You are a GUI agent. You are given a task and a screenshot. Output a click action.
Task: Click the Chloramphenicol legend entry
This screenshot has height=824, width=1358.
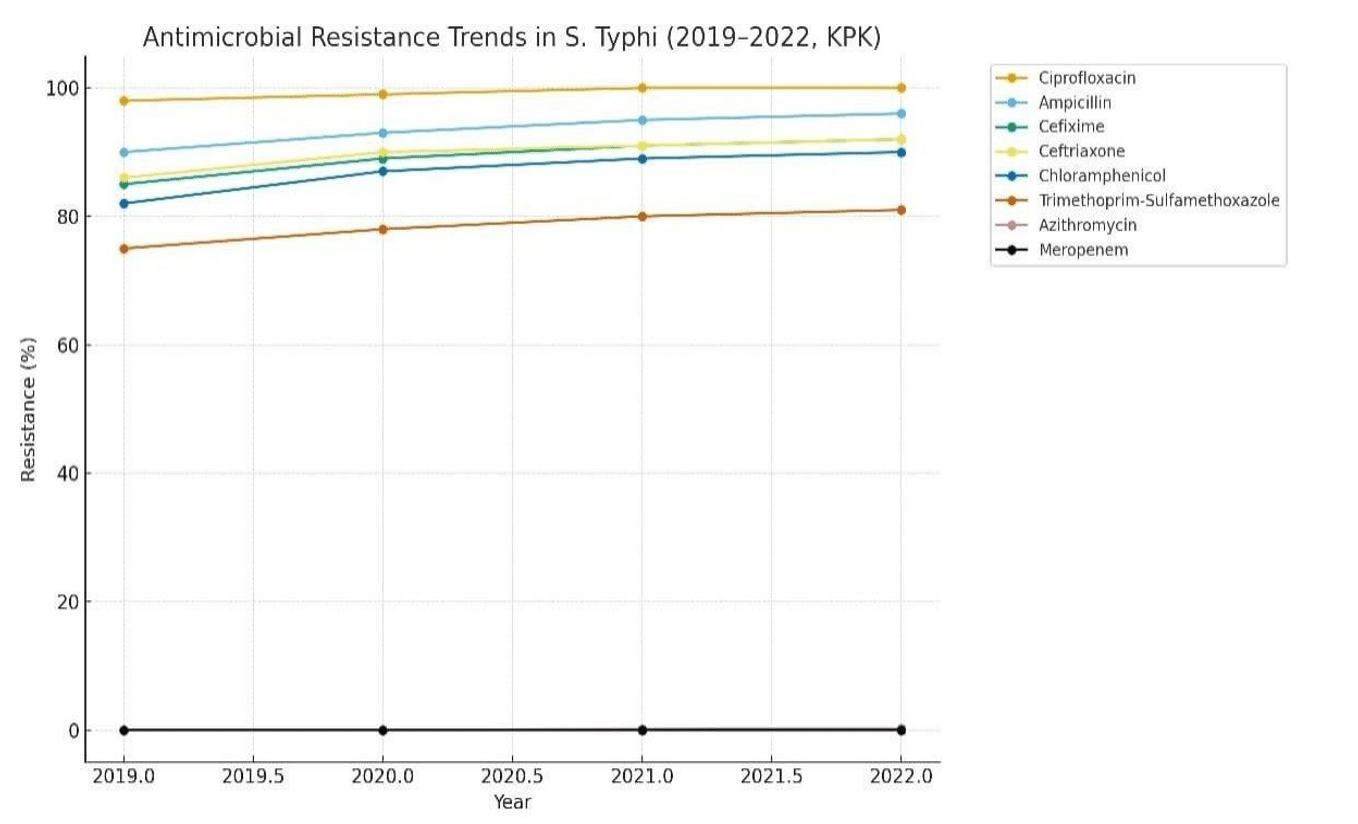tap(1101, 176)
